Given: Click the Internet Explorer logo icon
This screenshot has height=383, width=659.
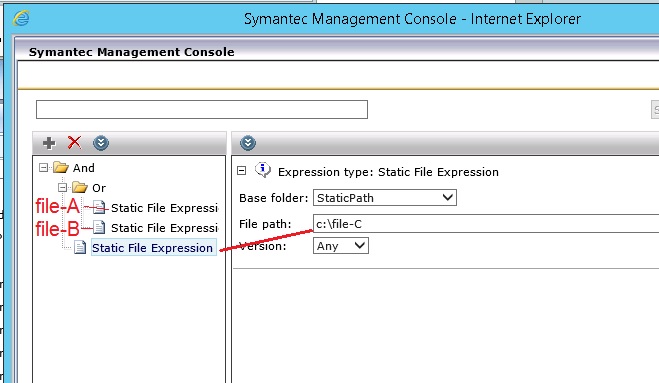Looking at the screenshot, I should click(21, 18).
